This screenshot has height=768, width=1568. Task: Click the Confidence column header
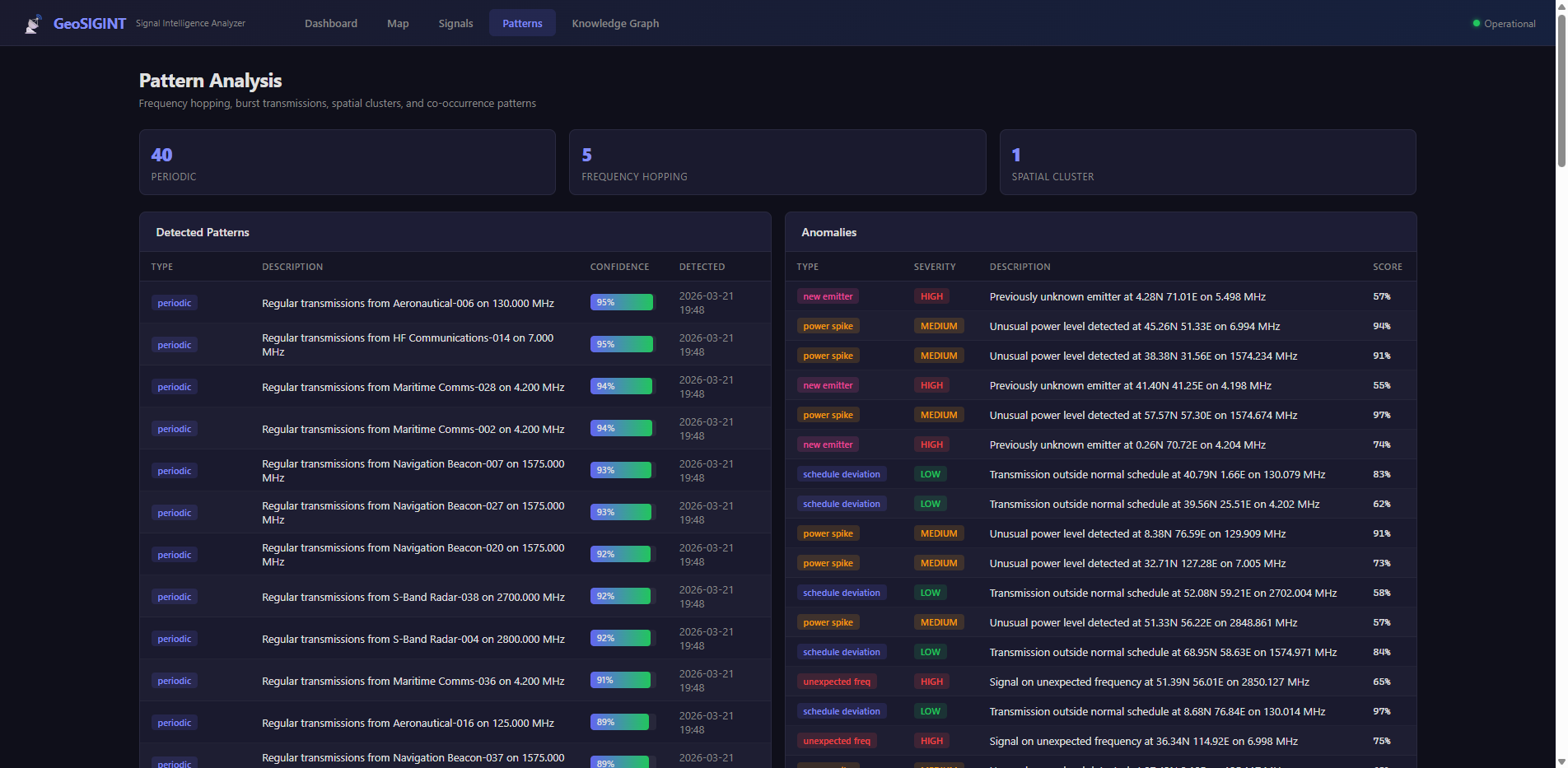click(x=619, y=267)
